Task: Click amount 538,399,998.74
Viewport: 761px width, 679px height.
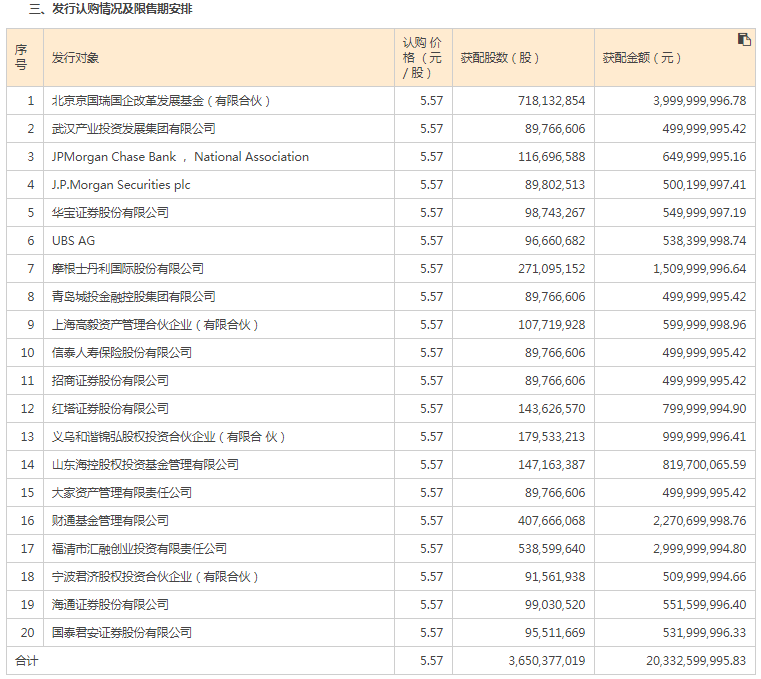Action: click(704, 241)
